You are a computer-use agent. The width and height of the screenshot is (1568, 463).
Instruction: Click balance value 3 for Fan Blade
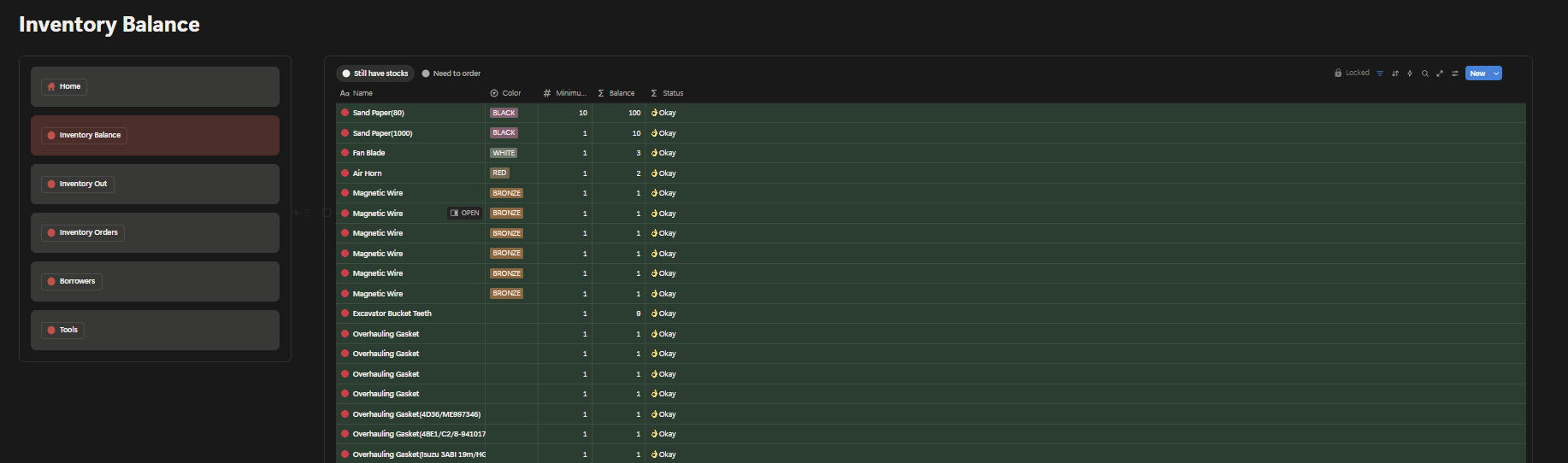pos(638,153)
